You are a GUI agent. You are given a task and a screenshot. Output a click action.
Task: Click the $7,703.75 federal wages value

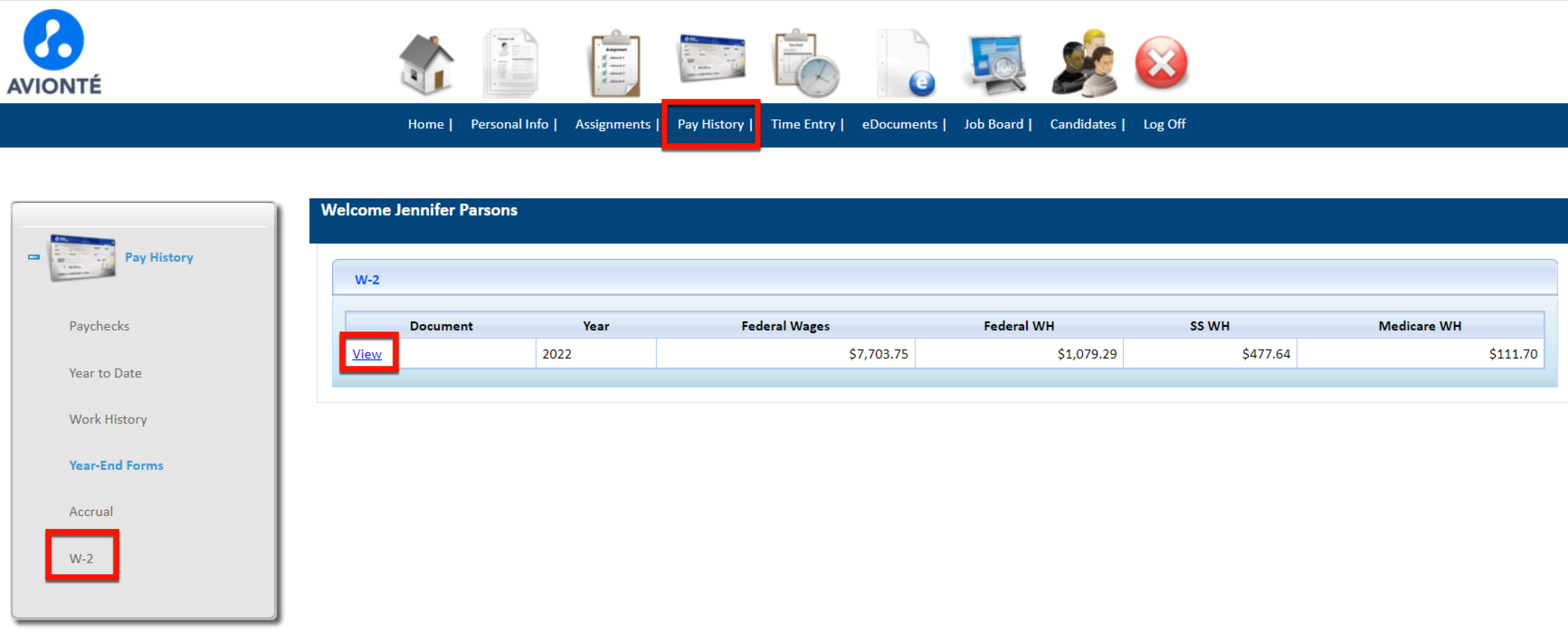pyautogui.click(x=879, y=354)
